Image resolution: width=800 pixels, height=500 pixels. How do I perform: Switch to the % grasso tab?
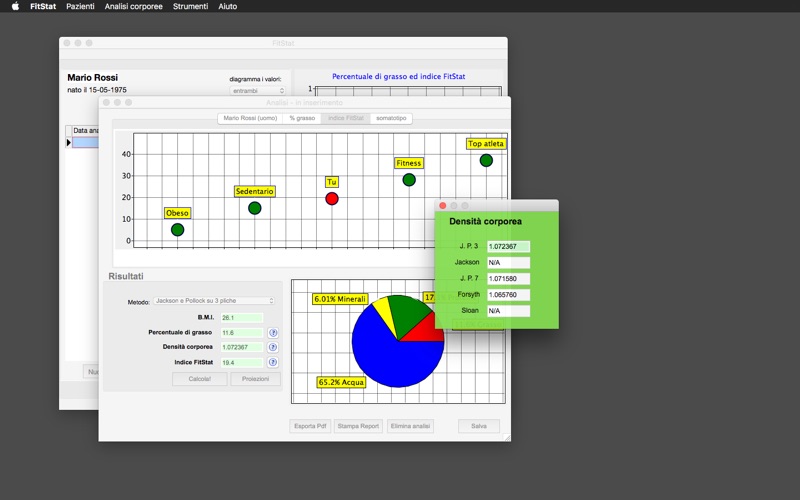(x=302, y=118)
